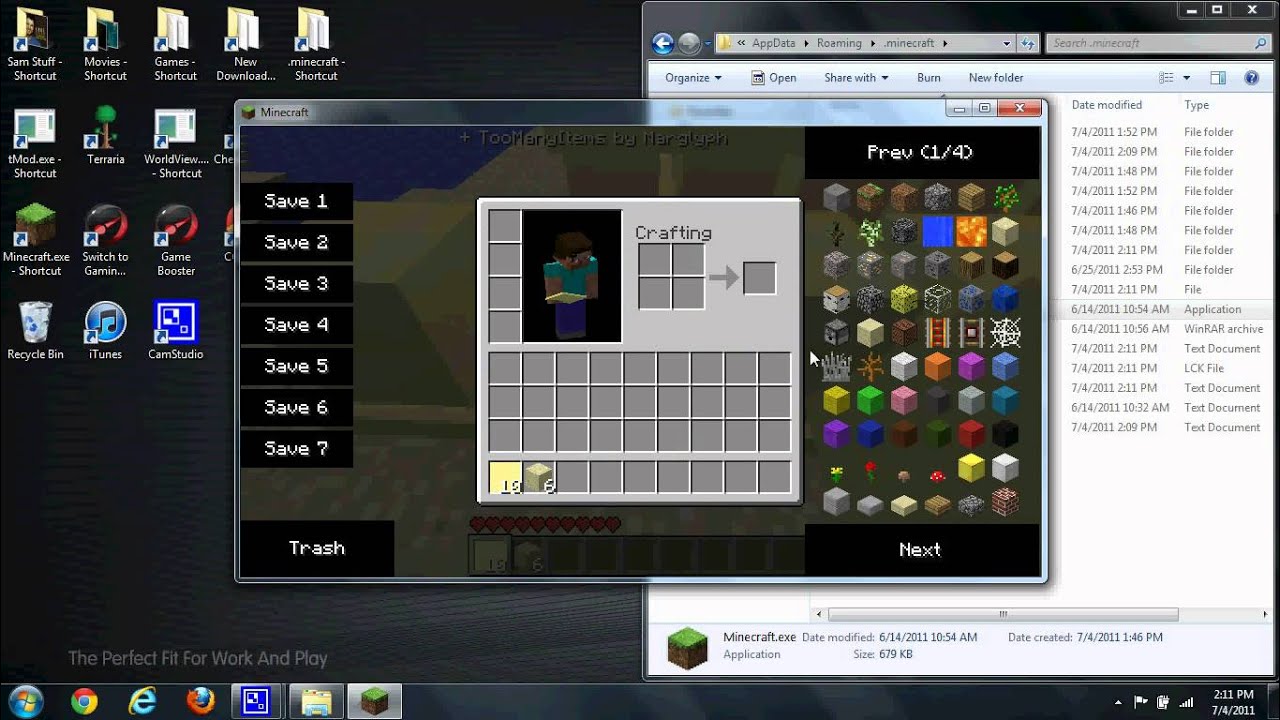Choose the note block
This screenshot has width=1280, height=720.
point(904,333)
